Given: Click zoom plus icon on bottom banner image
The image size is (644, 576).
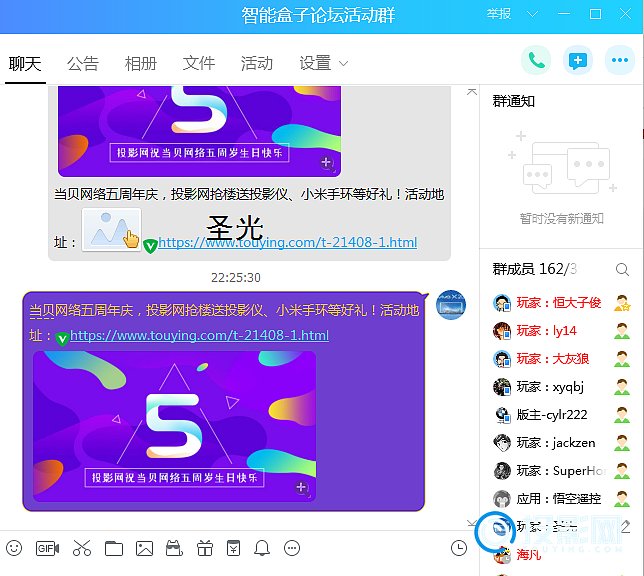Looking at the screenshot, I should coord(303,488).
